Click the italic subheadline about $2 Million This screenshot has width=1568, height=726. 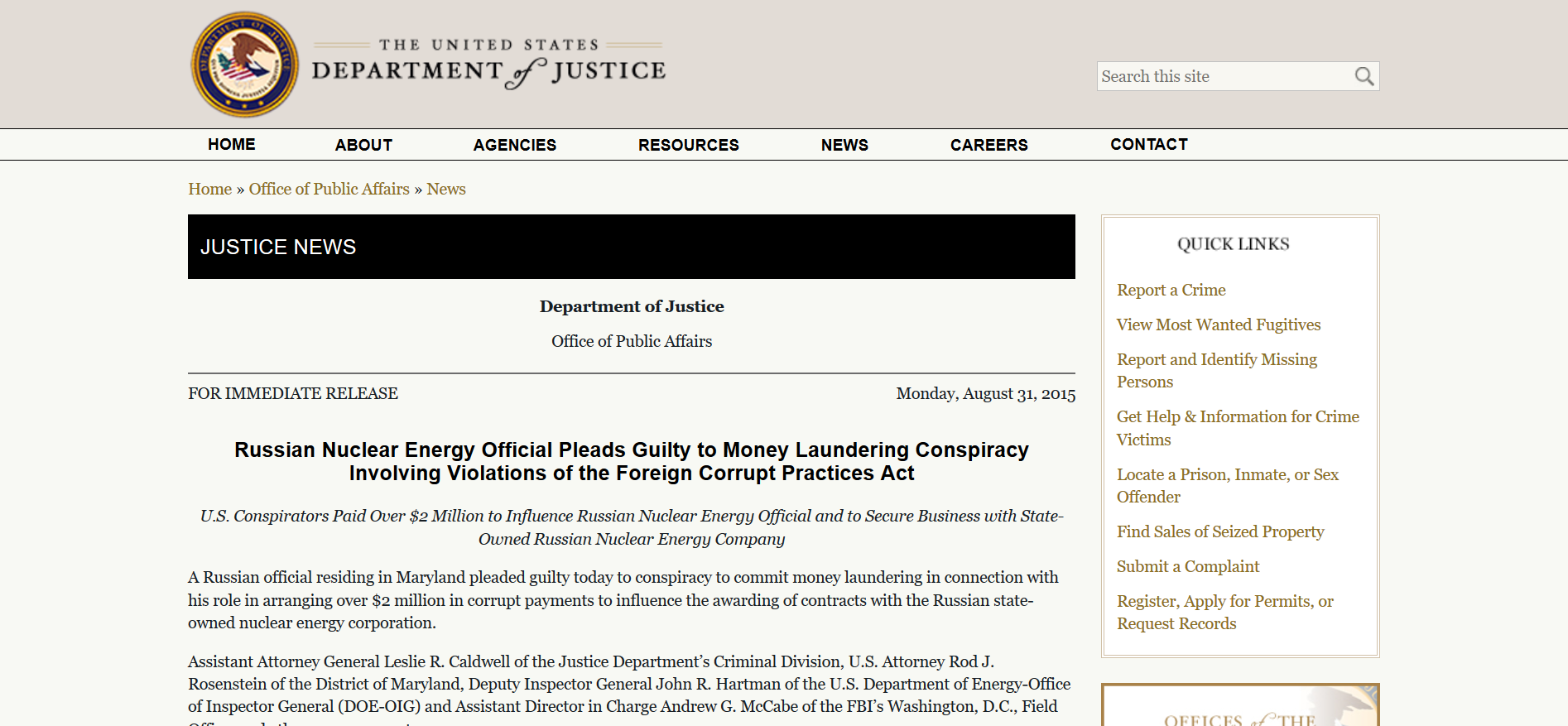(x=632, y=527)
